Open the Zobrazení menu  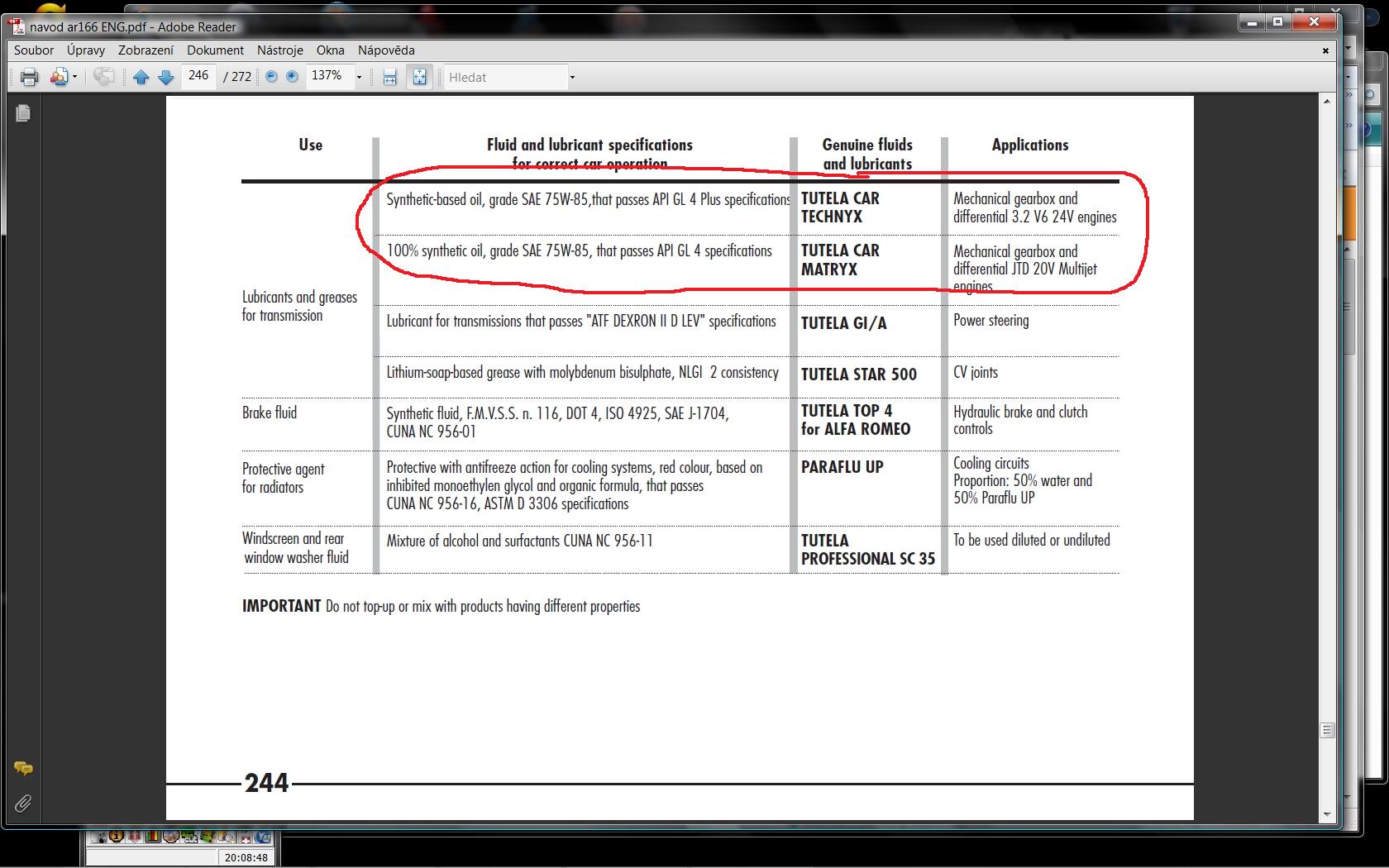[x=146, y=50]
